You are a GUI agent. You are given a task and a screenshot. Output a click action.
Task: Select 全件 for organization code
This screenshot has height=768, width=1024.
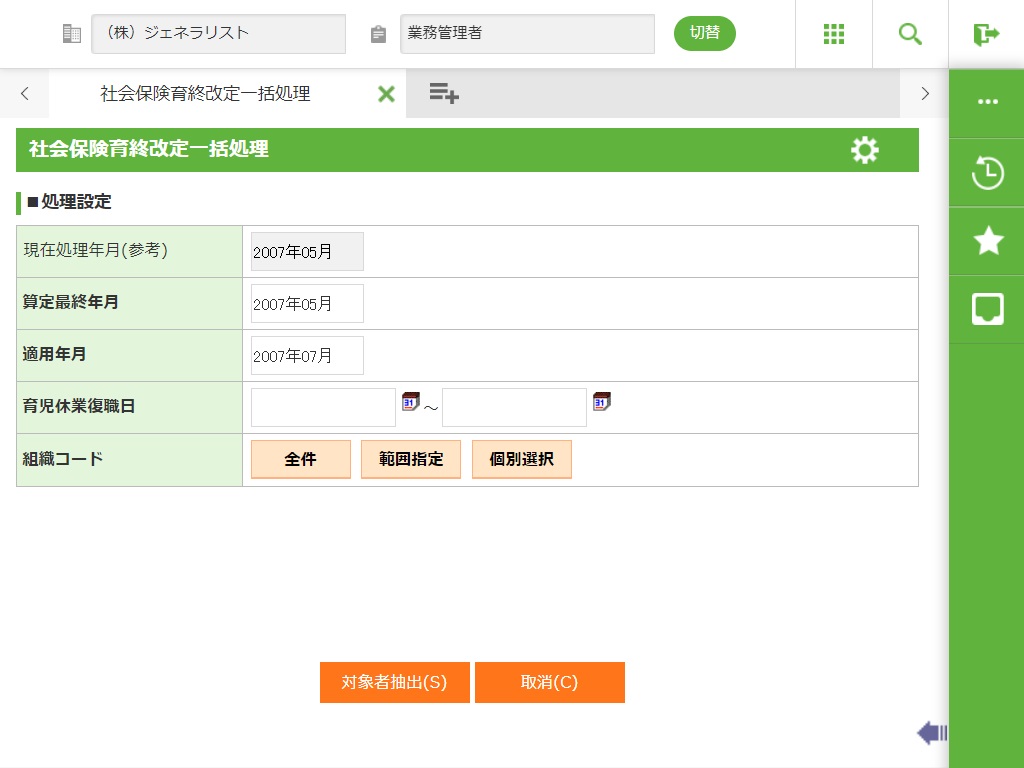300,459
